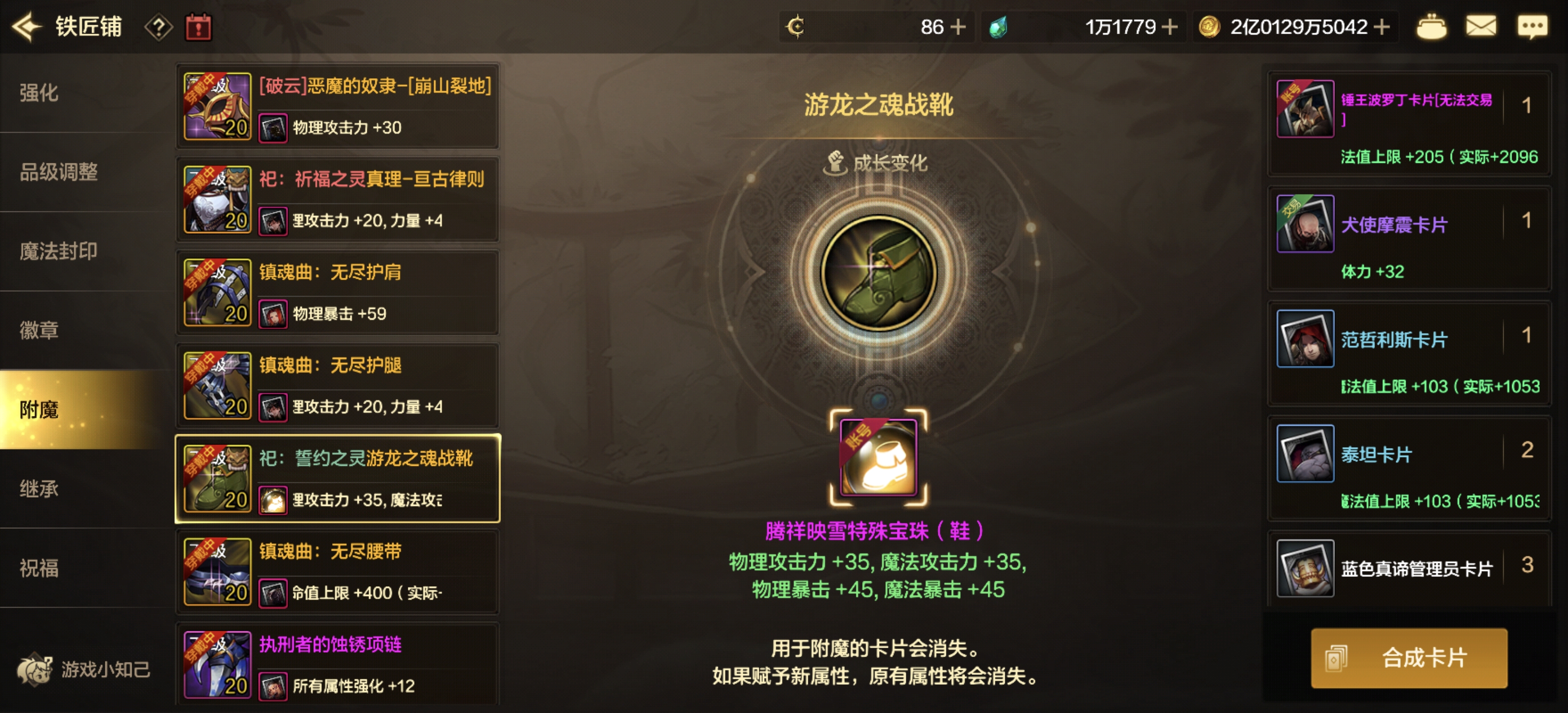Open 游戏小知己 assistant

click(x=83, y=669)
